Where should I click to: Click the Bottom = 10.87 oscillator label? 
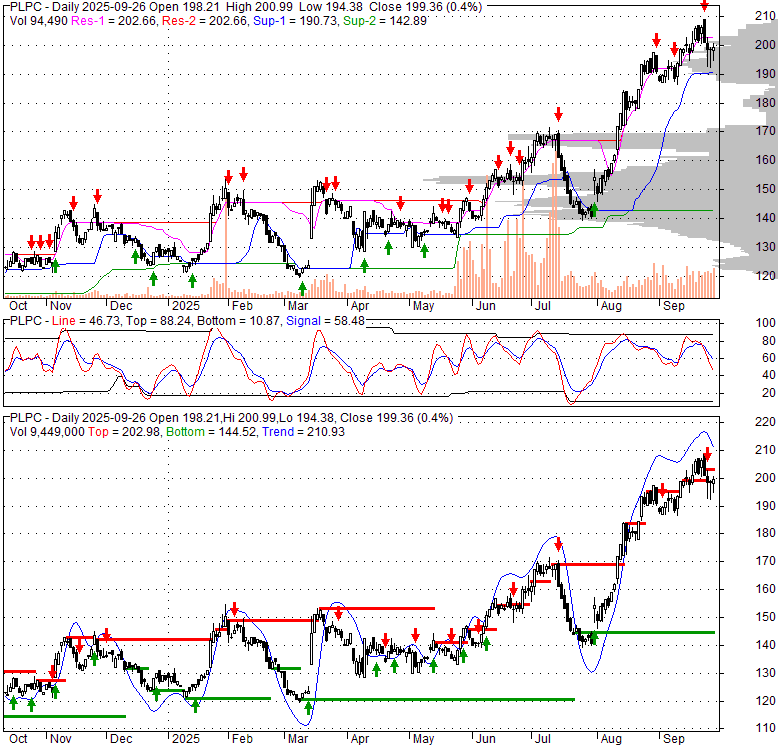tap(238, 321)
